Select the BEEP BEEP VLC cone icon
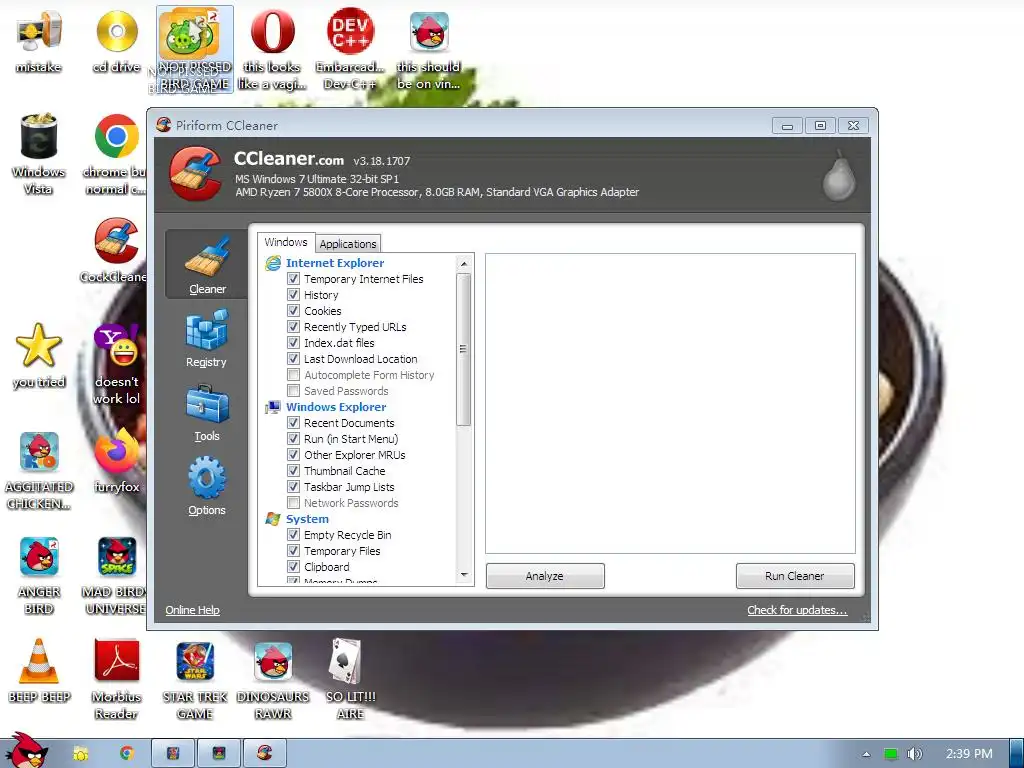Viewport: 1024px width, 768px height. click(39, 671)
